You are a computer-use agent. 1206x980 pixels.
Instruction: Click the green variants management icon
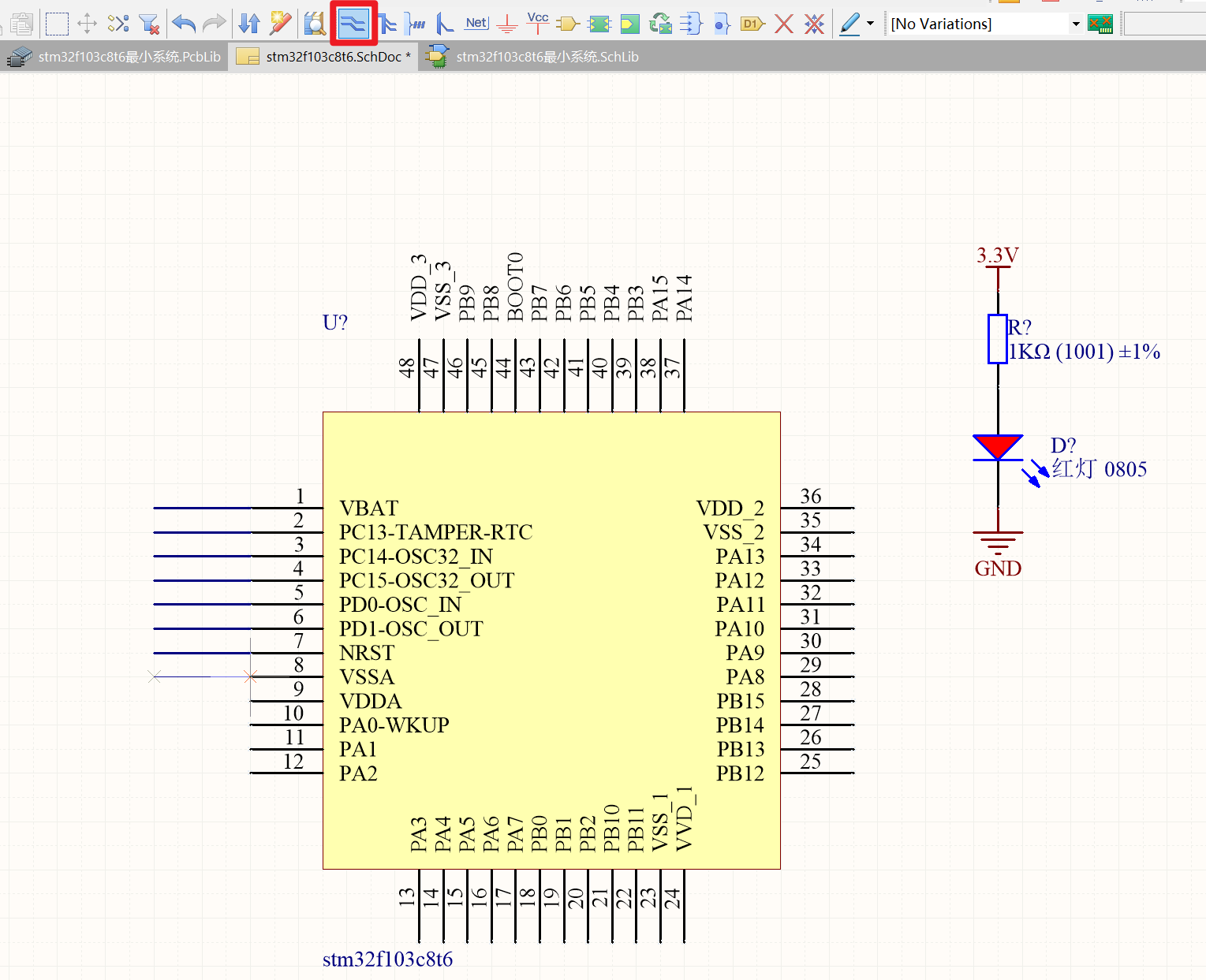pos(1100,24)
